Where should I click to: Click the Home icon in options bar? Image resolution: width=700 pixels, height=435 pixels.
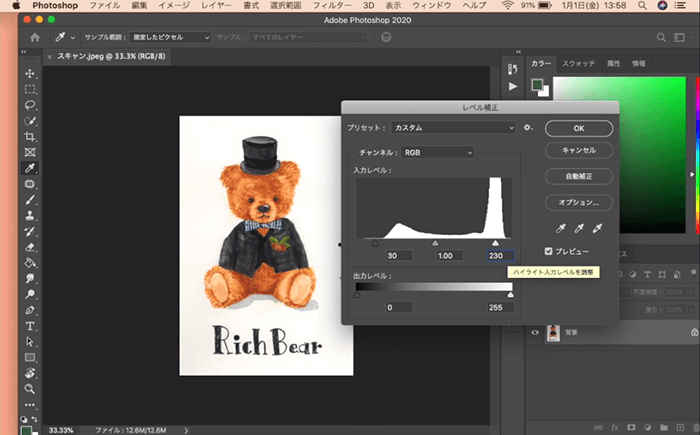pyautogui.click(x=35, y=38)
